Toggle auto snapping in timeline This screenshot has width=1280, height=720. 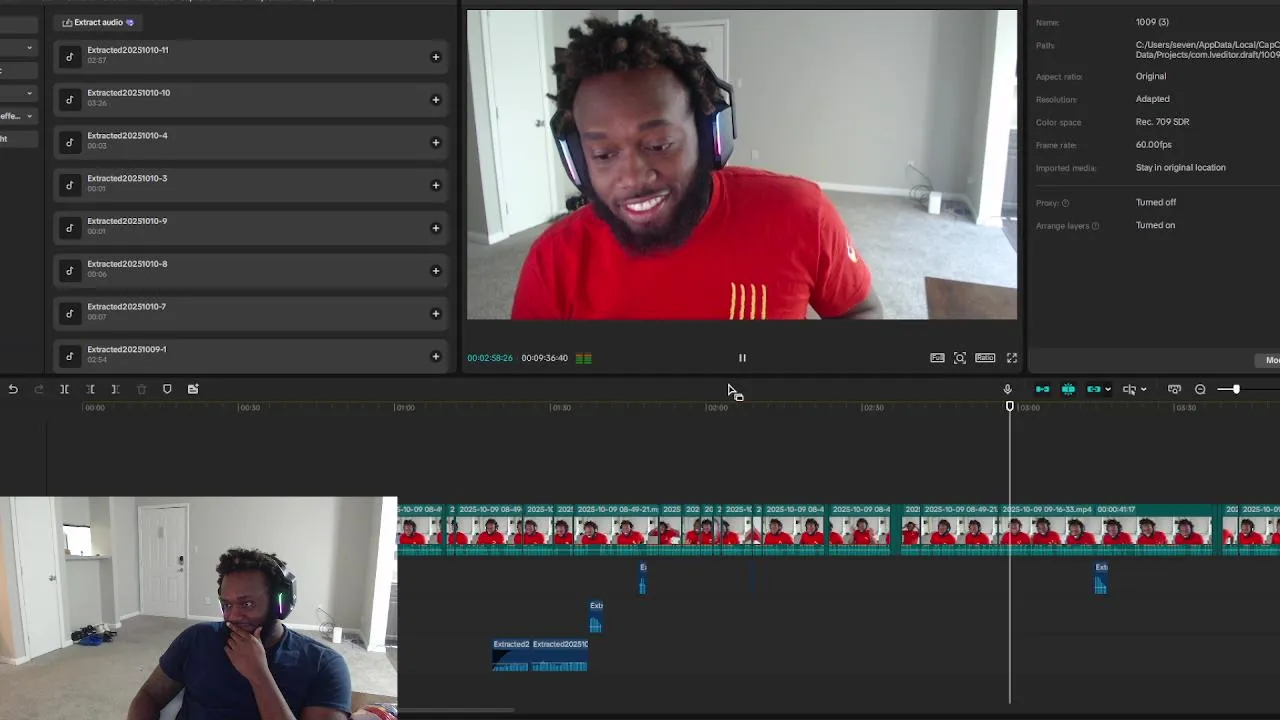coord(1068,389)
